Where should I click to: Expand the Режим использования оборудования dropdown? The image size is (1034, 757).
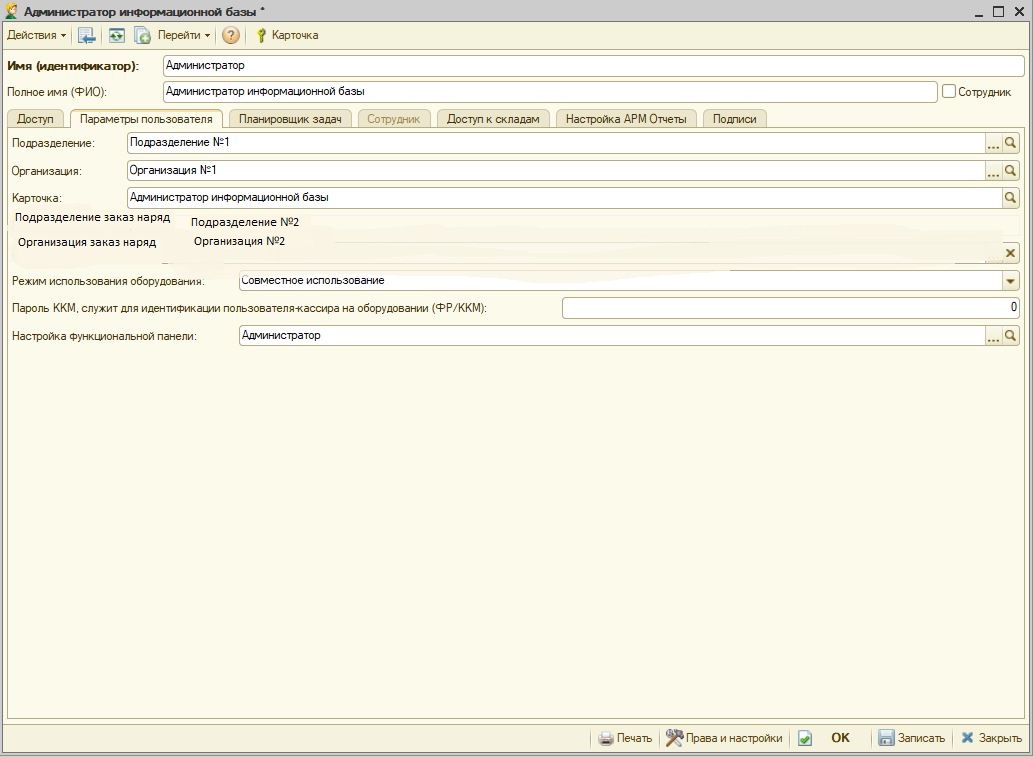click(1010, 281)
